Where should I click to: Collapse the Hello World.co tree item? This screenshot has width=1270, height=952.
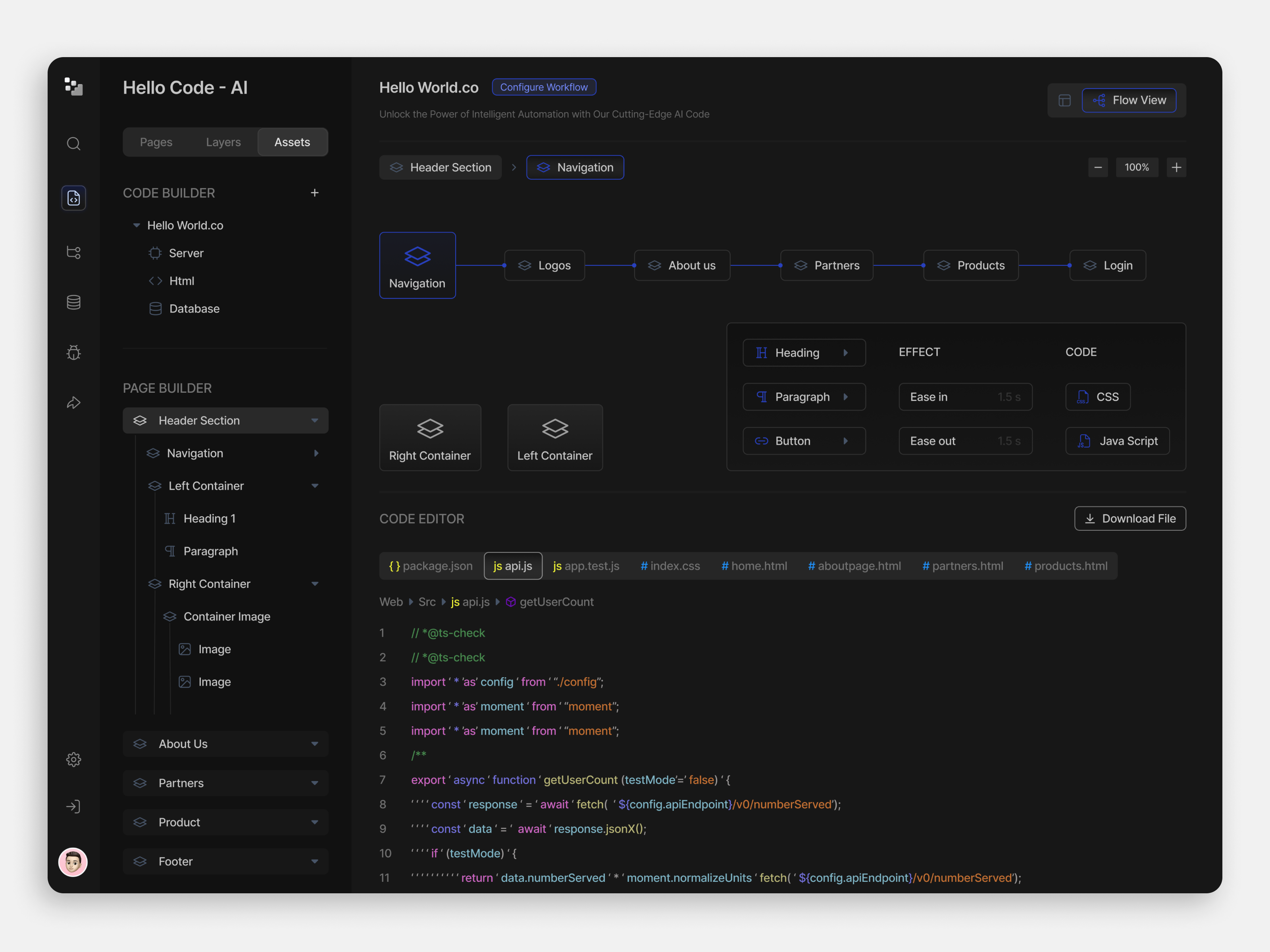coord(136,225)
